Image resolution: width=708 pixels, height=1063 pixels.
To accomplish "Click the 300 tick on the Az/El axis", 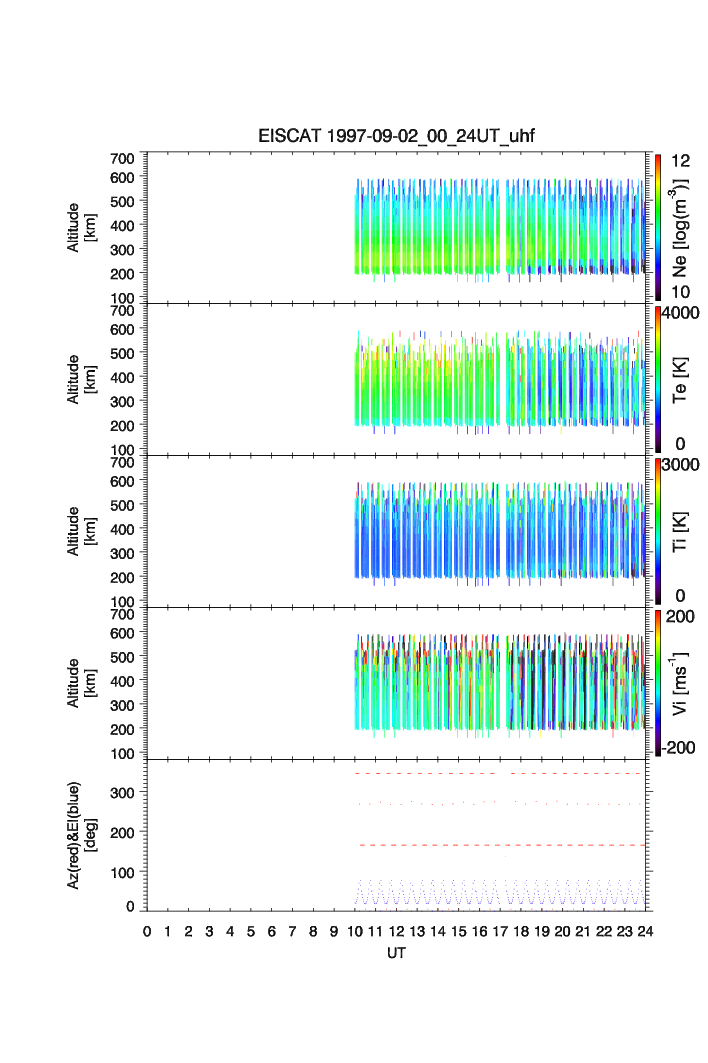I will click(x=123, y=793).
